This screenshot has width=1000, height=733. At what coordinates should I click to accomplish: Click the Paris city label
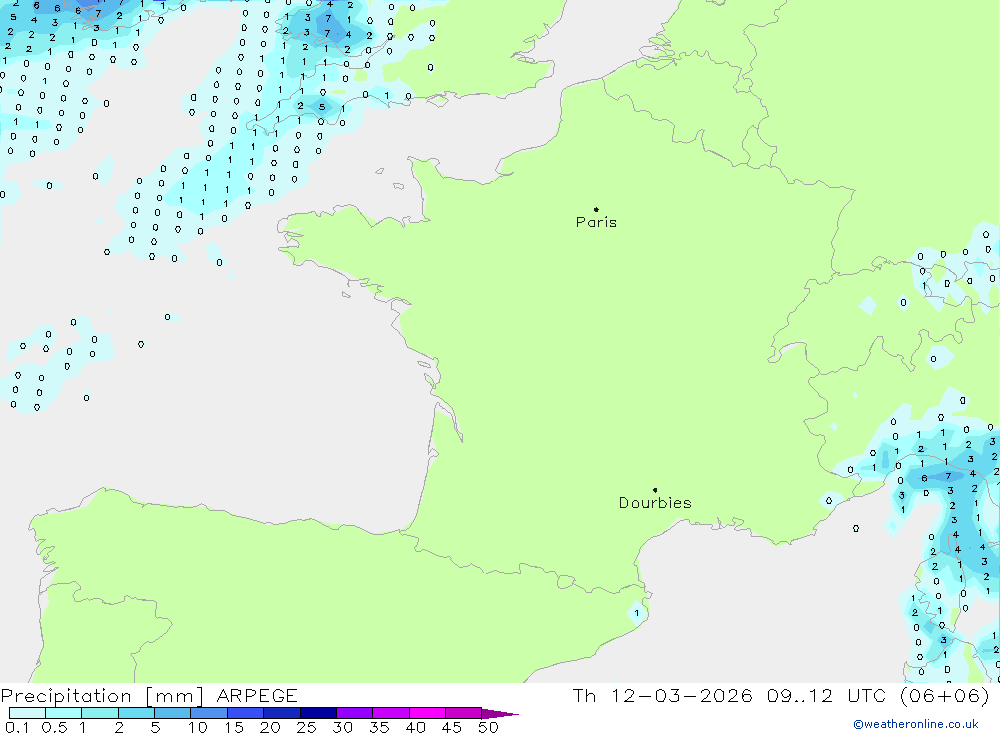tap(596, 222)
